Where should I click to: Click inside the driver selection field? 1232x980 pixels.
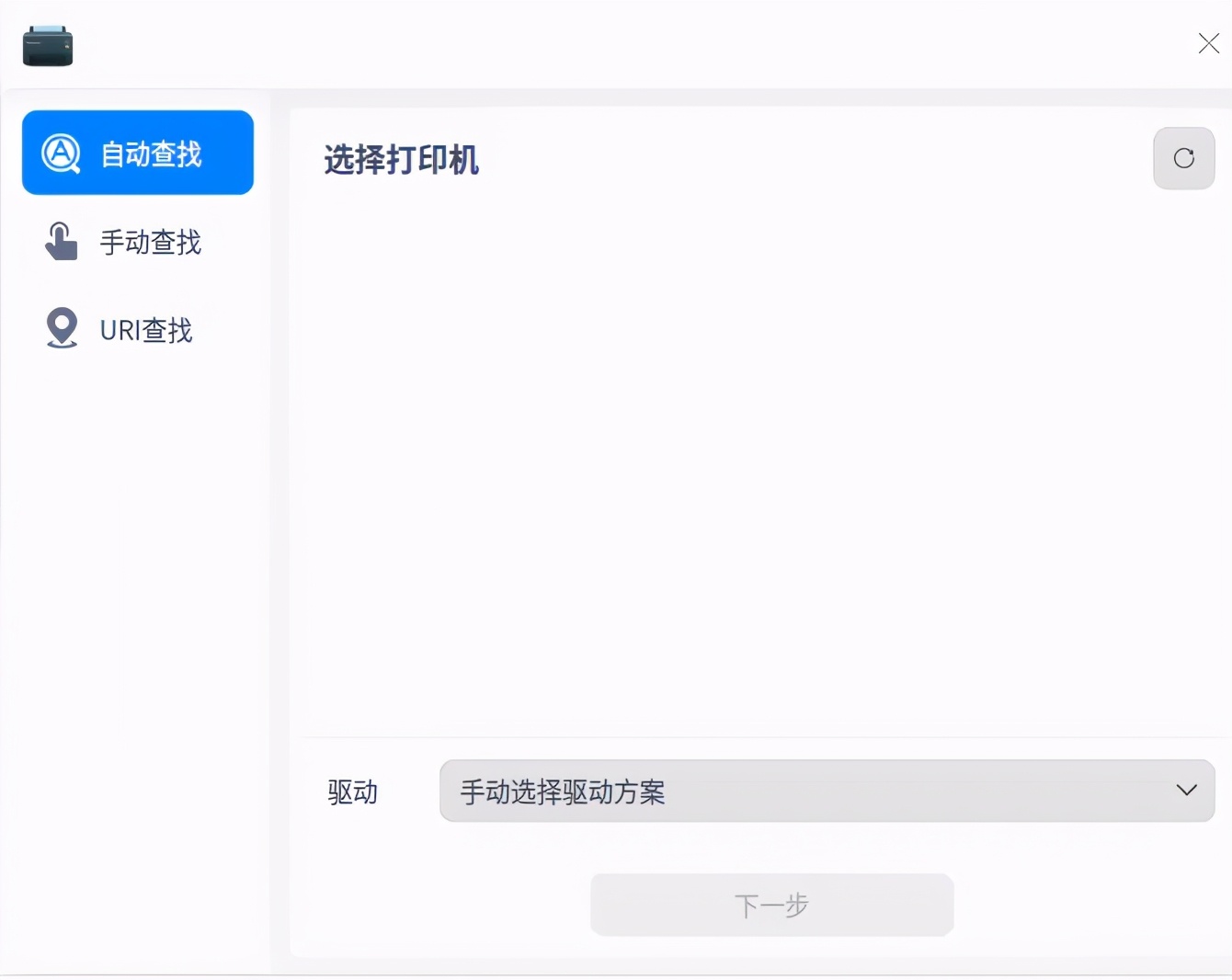click(x=644, y=791)
